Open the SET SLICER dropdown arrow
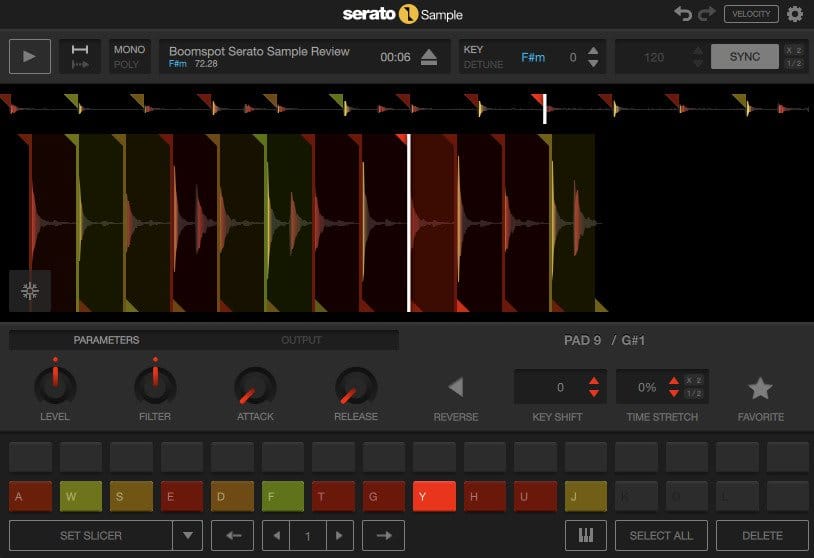The image size is (814, 558). pos(188,536)
